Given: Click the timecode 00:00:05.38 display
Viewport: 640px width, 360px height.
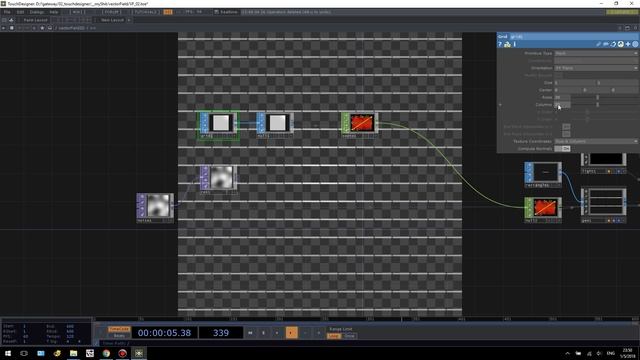Looking at the screenshot, I should tap(164, 333).
